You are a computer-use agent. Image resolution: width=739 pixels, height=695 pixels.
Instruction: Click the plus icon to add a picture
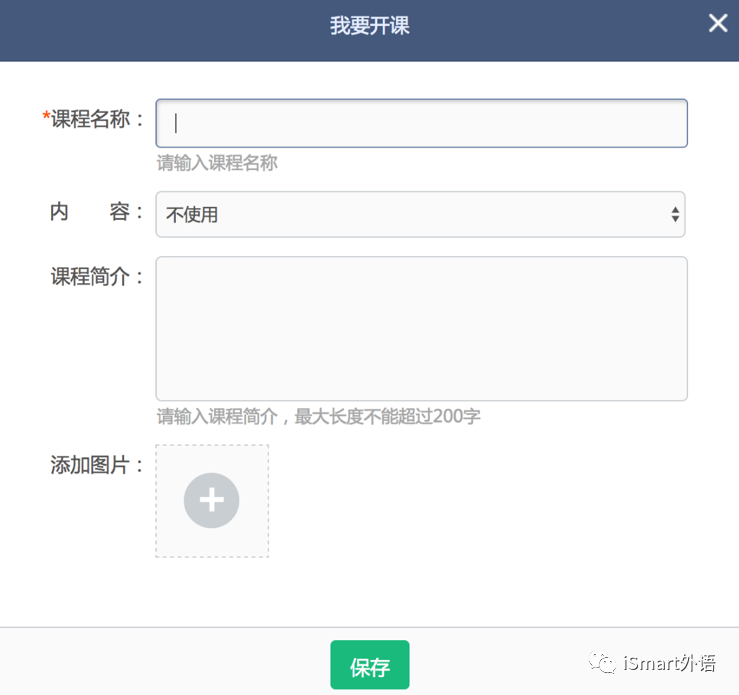pyautogui.click(x=212, y=500)
